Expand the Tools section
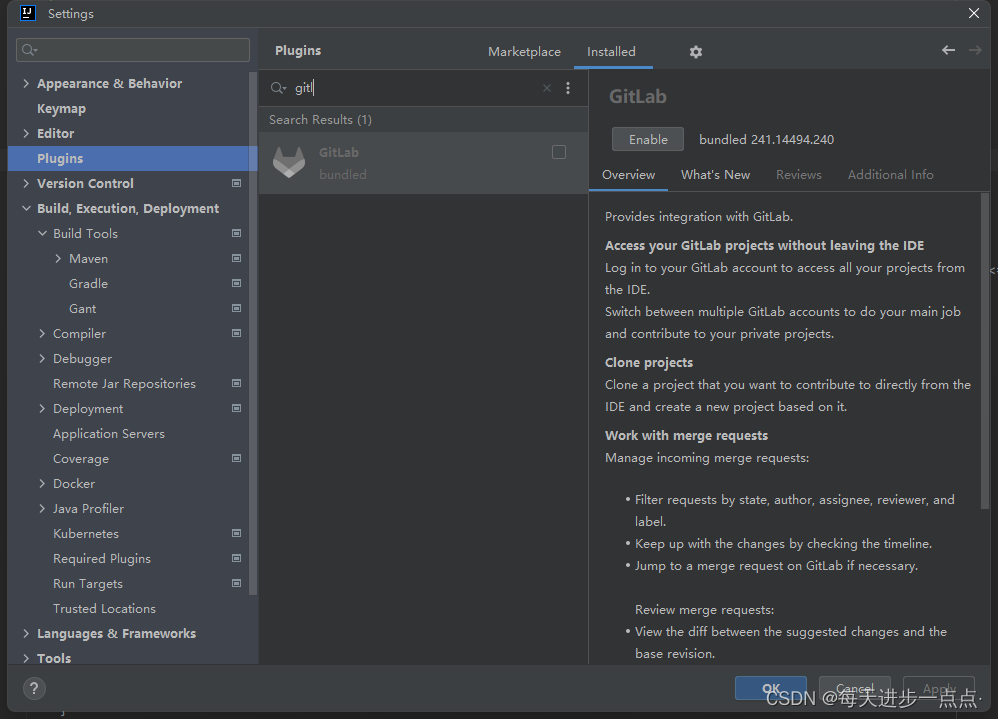Screen dimensions: 998x719 [26, 658]
